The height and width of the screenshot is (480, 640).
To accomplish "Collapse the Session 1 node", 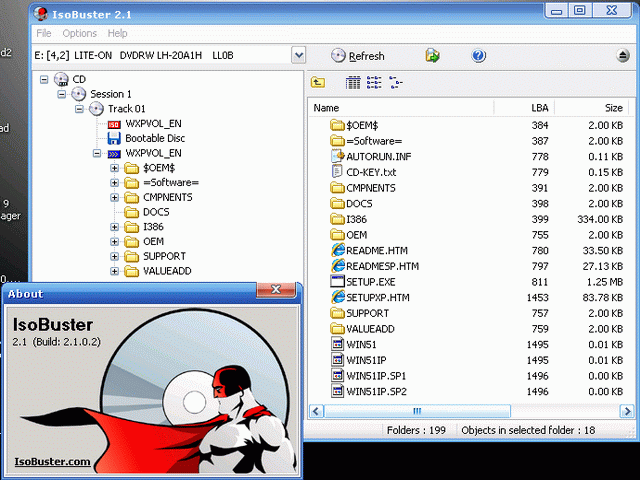I will coord(62,94).
